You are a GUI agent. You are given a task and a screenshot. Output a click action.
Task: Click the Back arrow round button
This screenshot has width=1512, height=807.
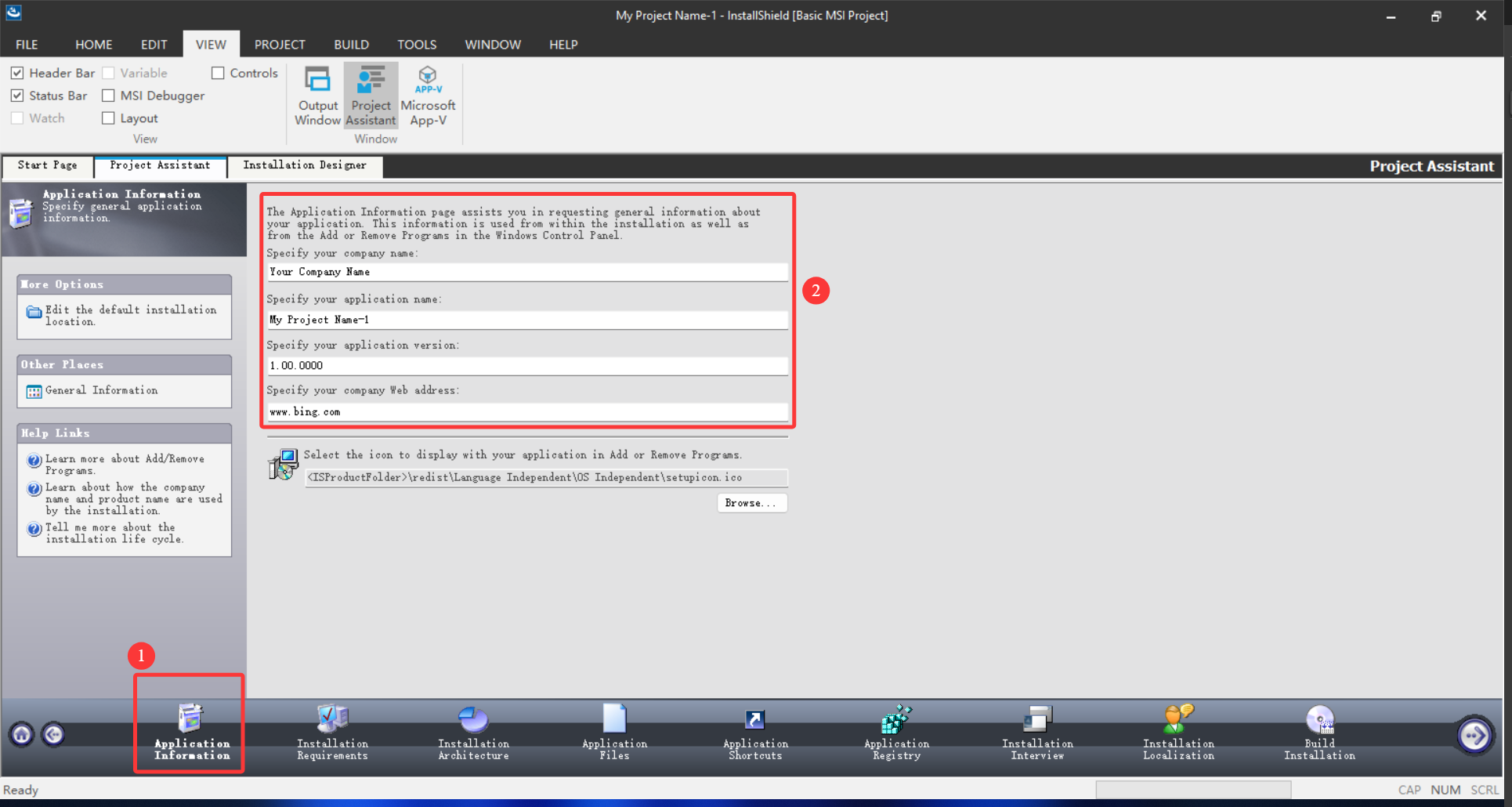tap(53, 734)
